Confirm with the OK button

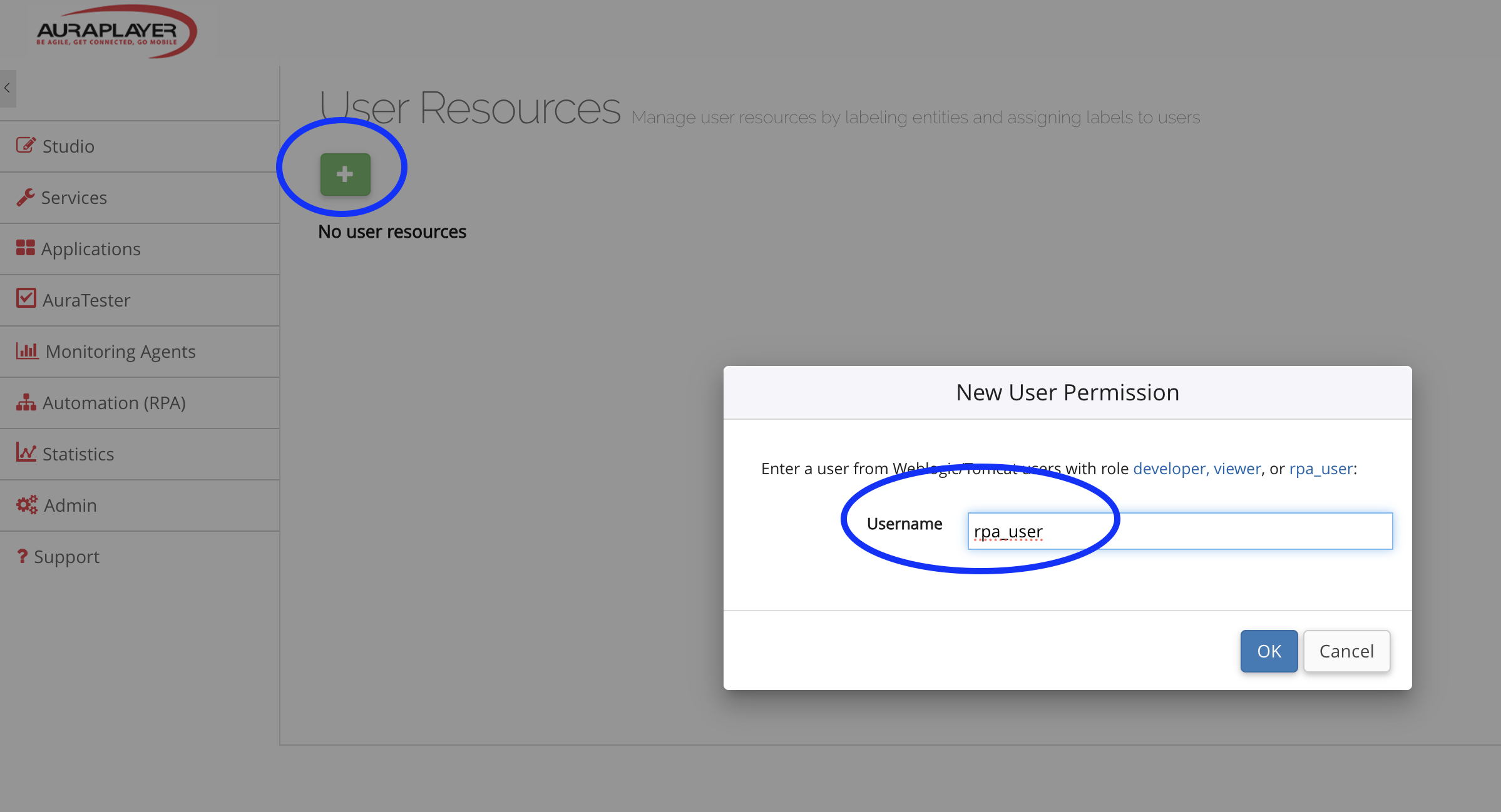(x=1269, y=651)
